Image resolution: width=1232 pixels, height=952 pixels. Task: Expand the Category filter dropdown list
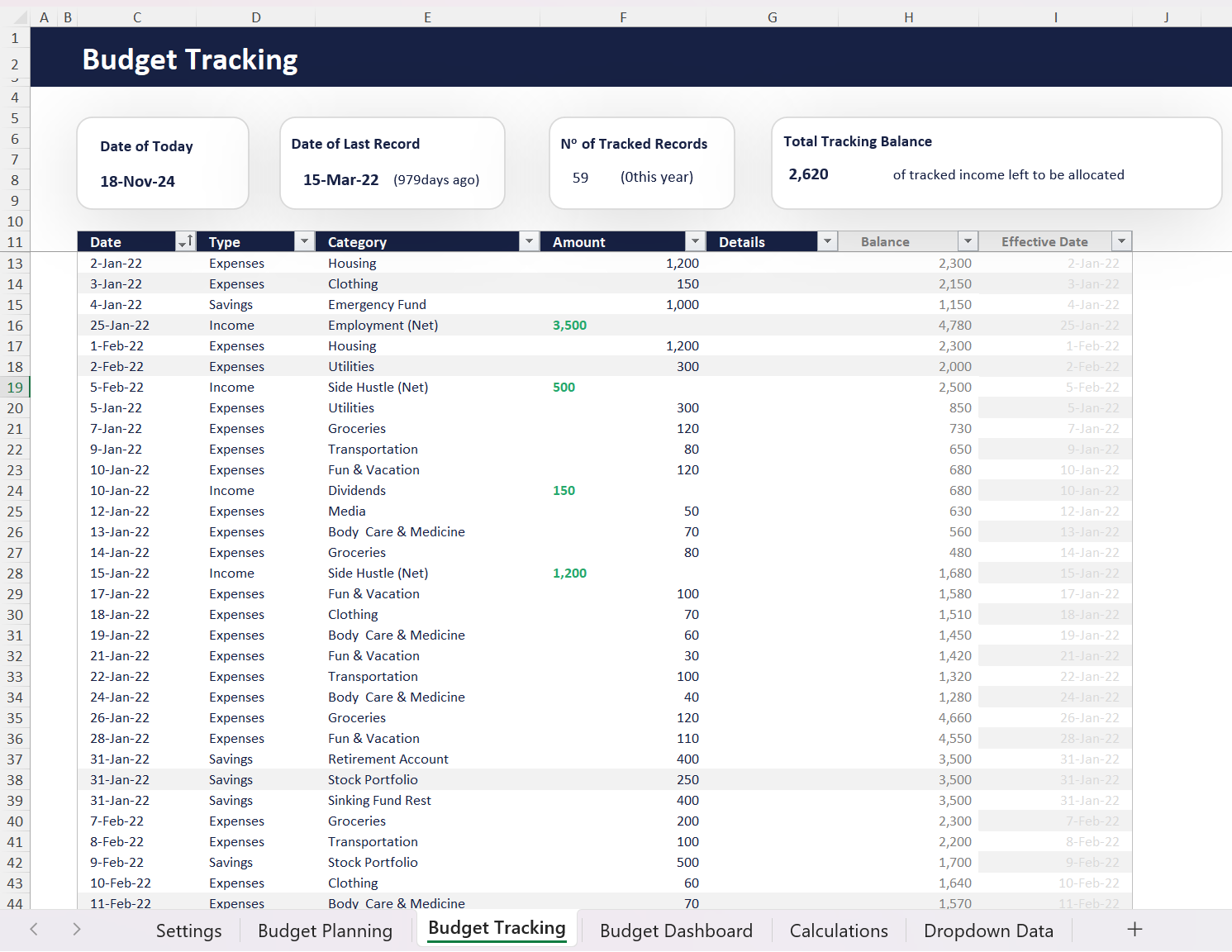tap(528, 240)
